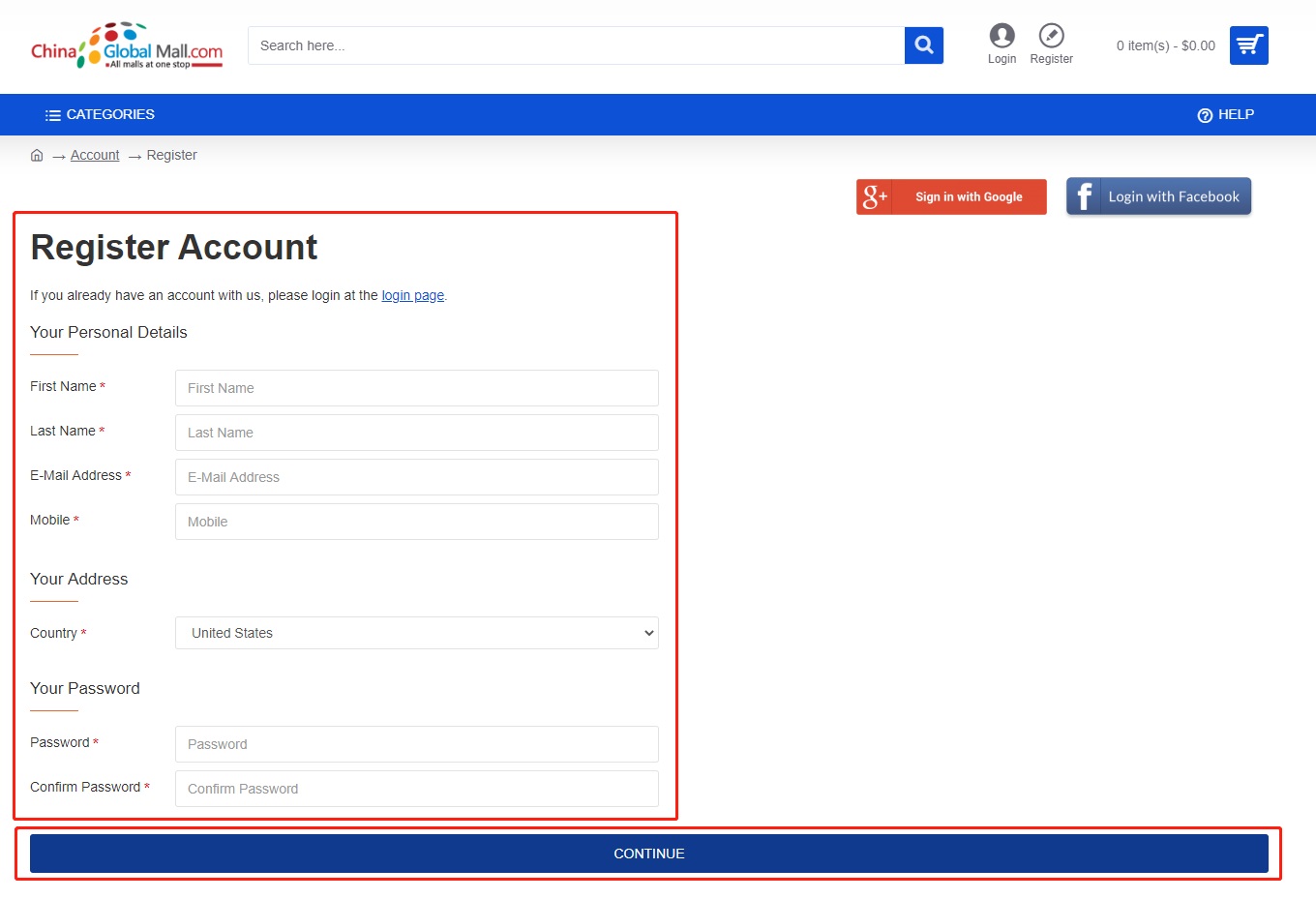This screenshot has height=899, width=1316.
Task: Open the shopping cart icon
Action: coord(1249,45)
